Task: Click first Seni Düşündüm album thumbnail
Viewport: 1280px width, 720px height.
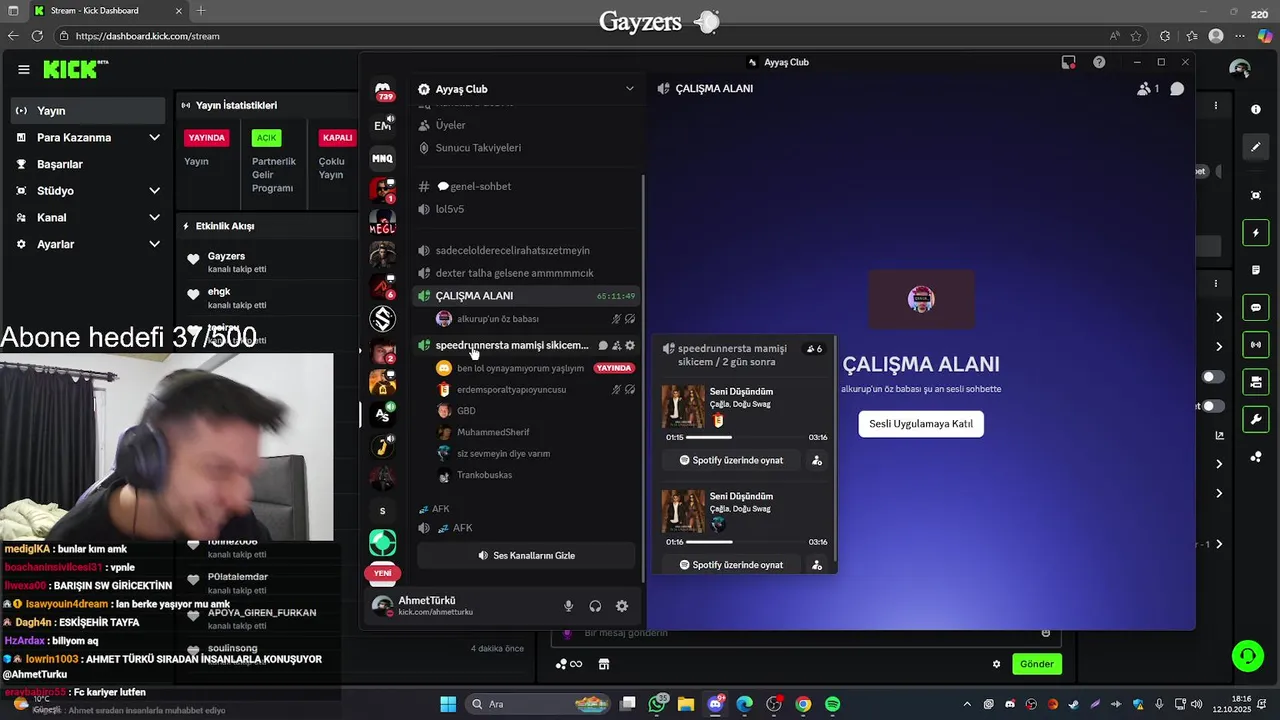Action: [x=683, y=407]
